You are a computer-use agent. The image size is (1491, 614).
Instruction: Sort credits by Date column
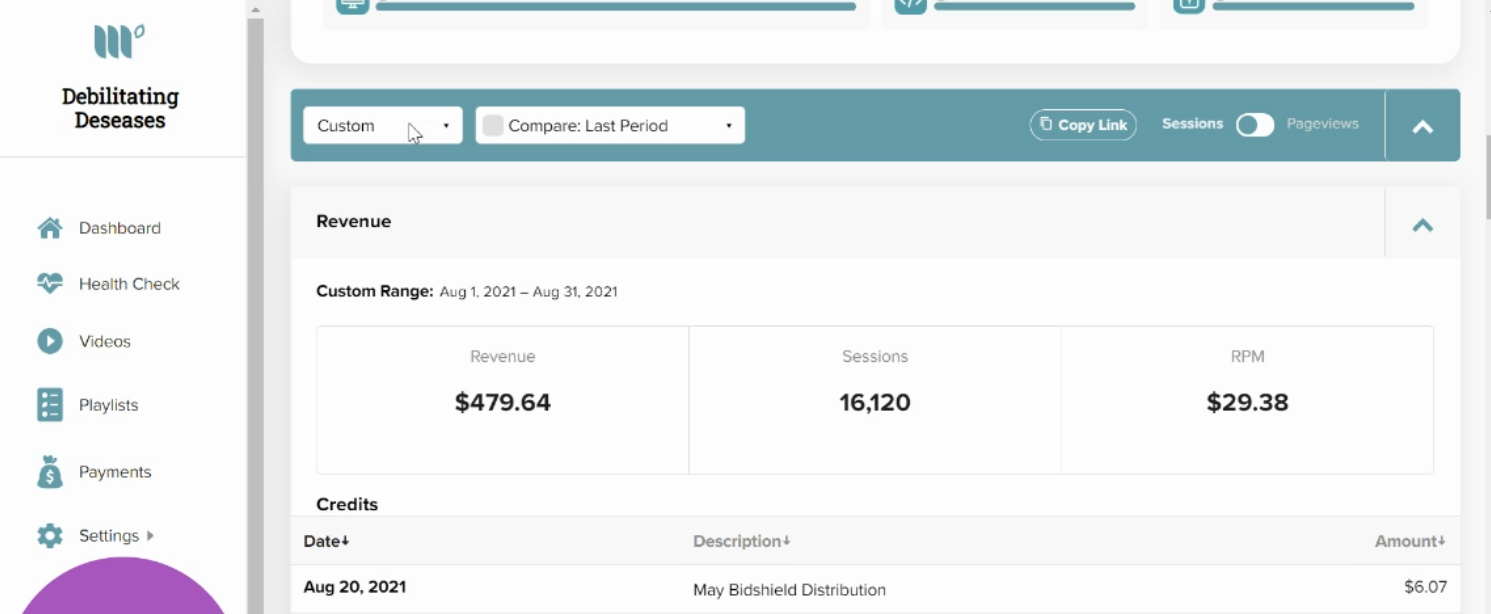click(327, 541)
